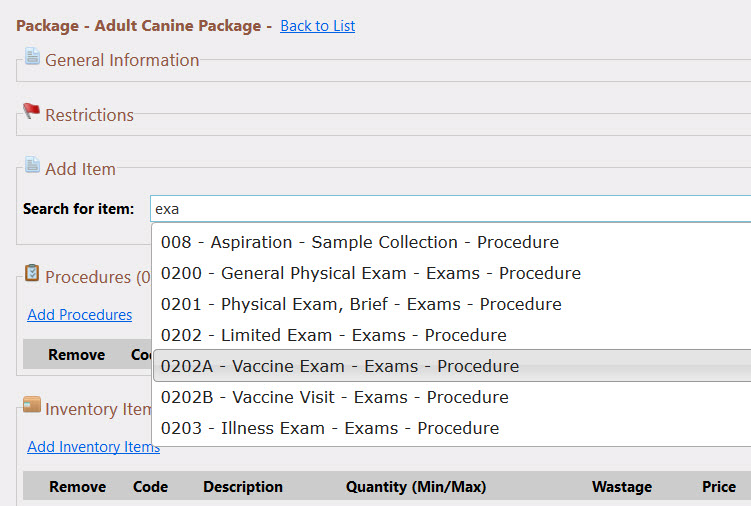The width and height of the screenshot is (751, 506).
Task: Click the Search for item field
Action: pyautogui.click(x=450, y=209)
